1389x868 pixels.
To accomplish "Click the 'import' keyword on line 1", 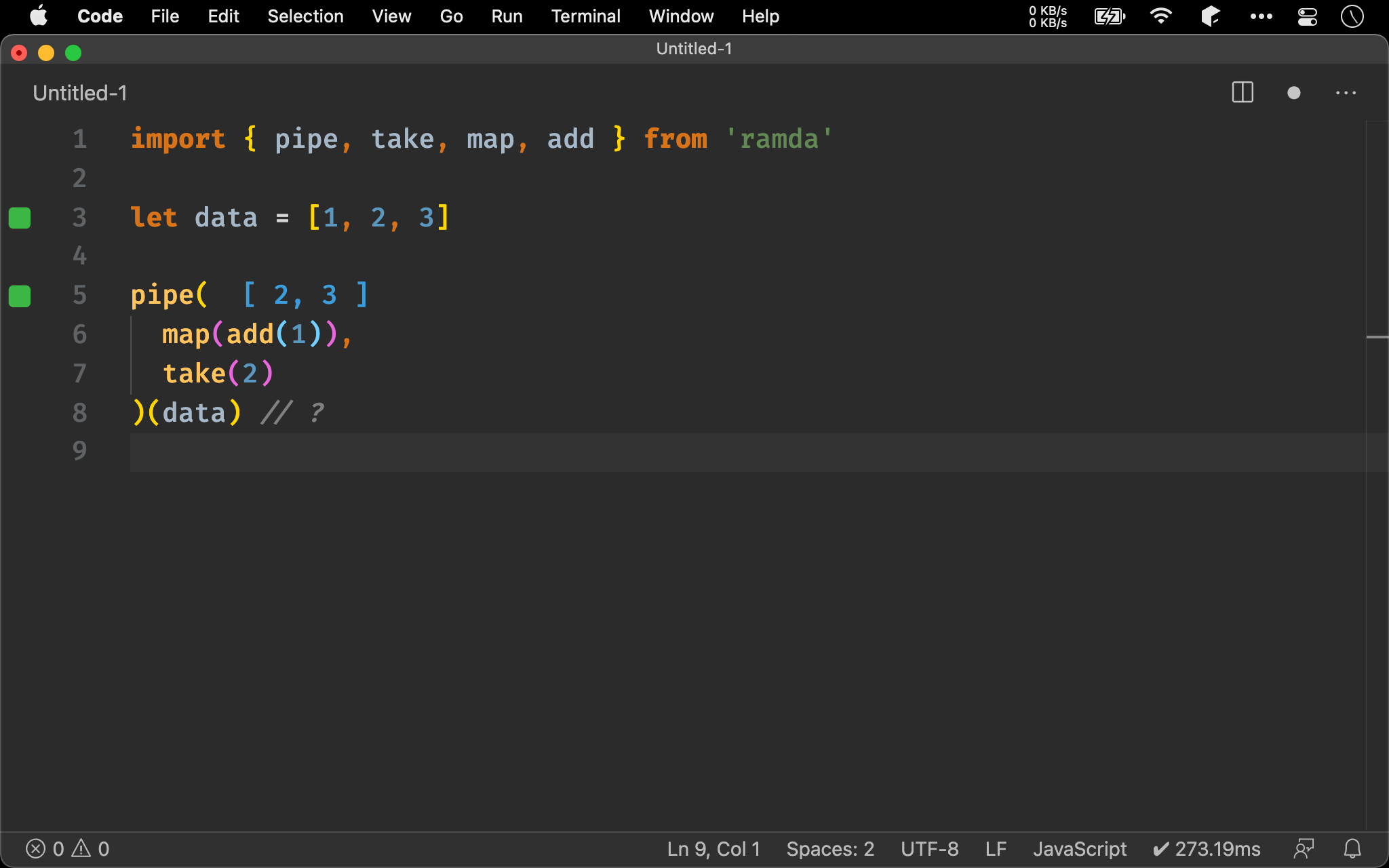I will pyautogui.click(x=178, y=139).
